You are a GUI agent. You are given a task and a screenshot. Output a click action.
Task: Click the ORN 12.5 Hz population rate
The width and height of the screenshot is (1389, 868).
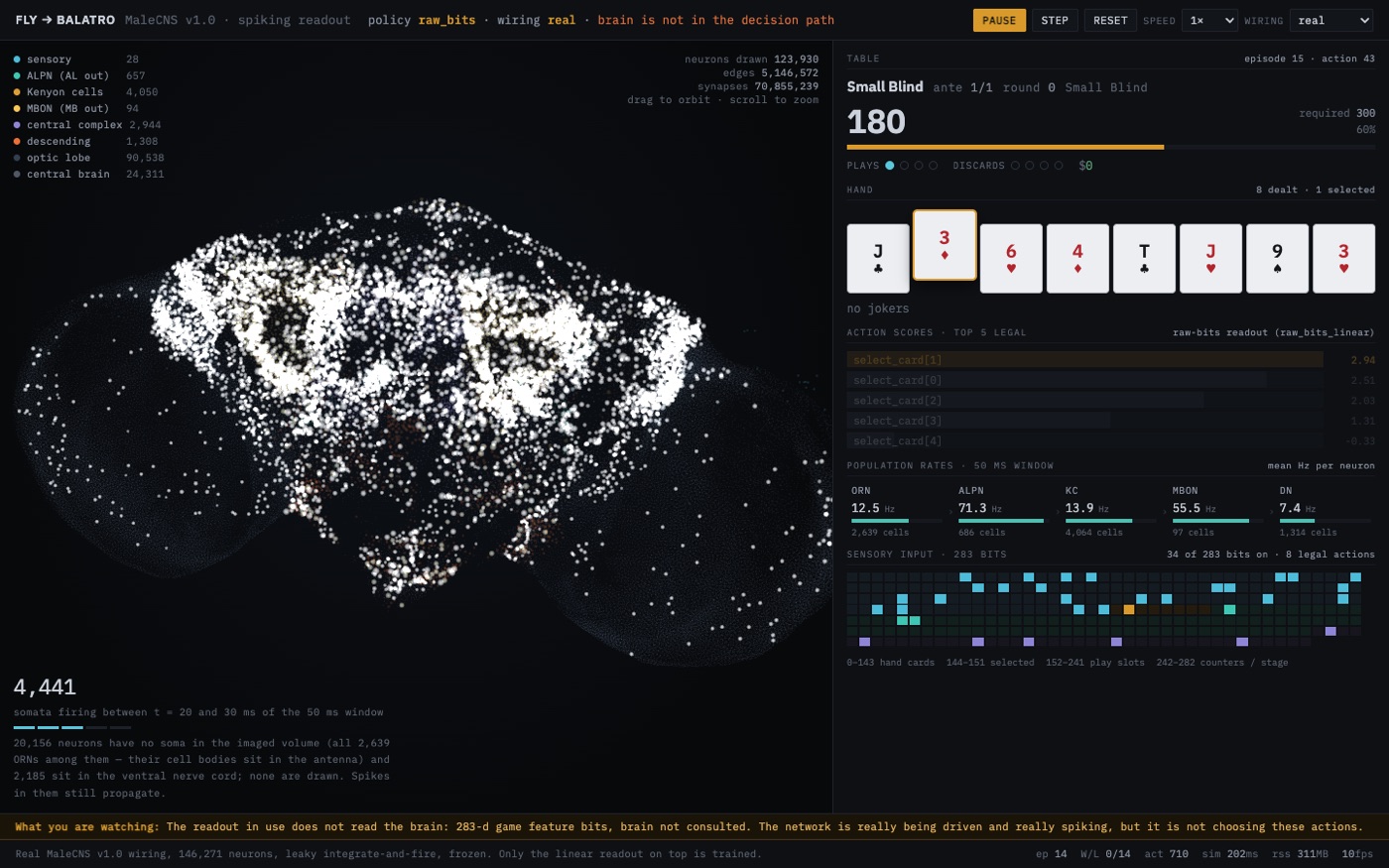click(897, 513)
